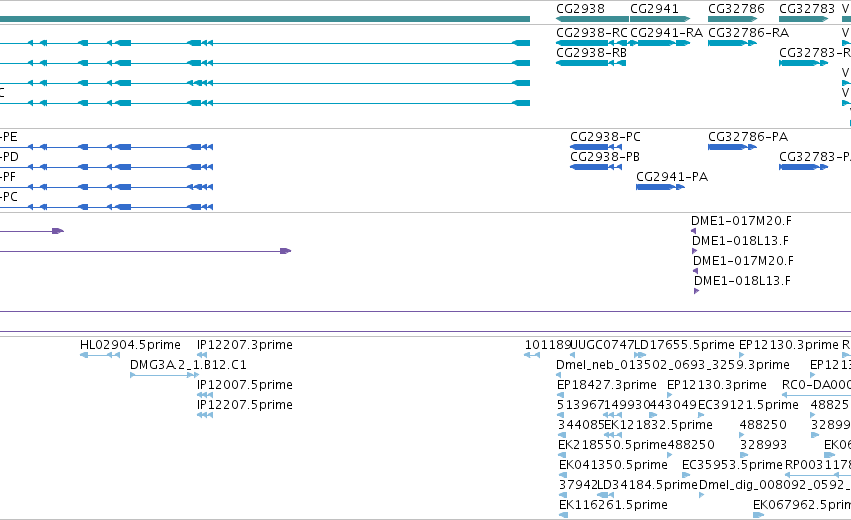Screen dimensions: 851x520
Task: Click the EK116261.5prime EST label
Action: pyautogui.click(x=613, y=505)
